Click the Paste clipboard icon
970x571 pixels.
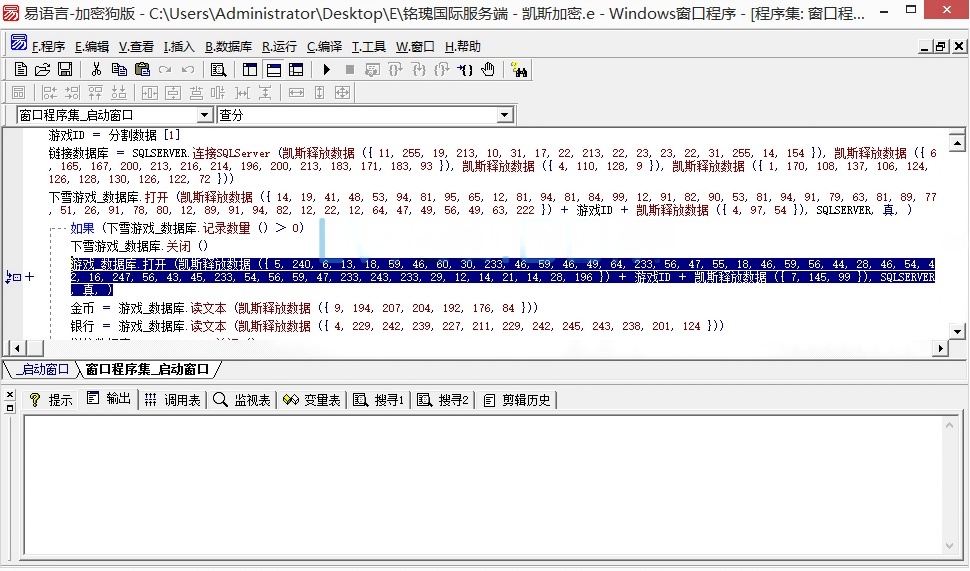(142, 70)
